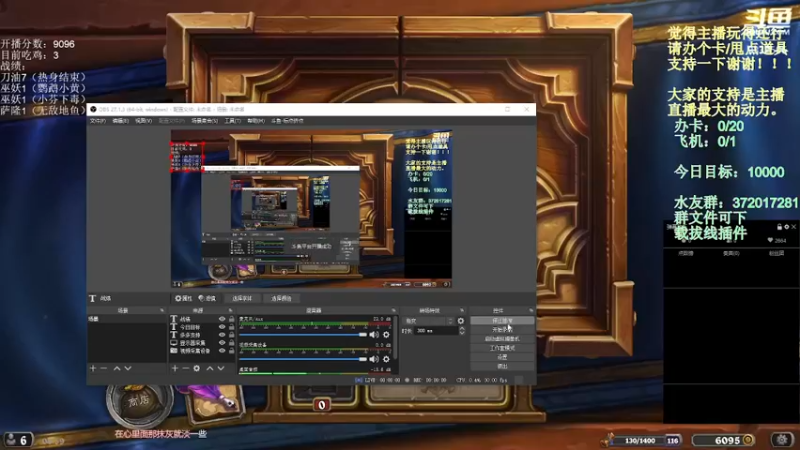Toggle lock on first text source 战绩
The width and height of the screenshot is (800, 450).
tap(232, 319)
